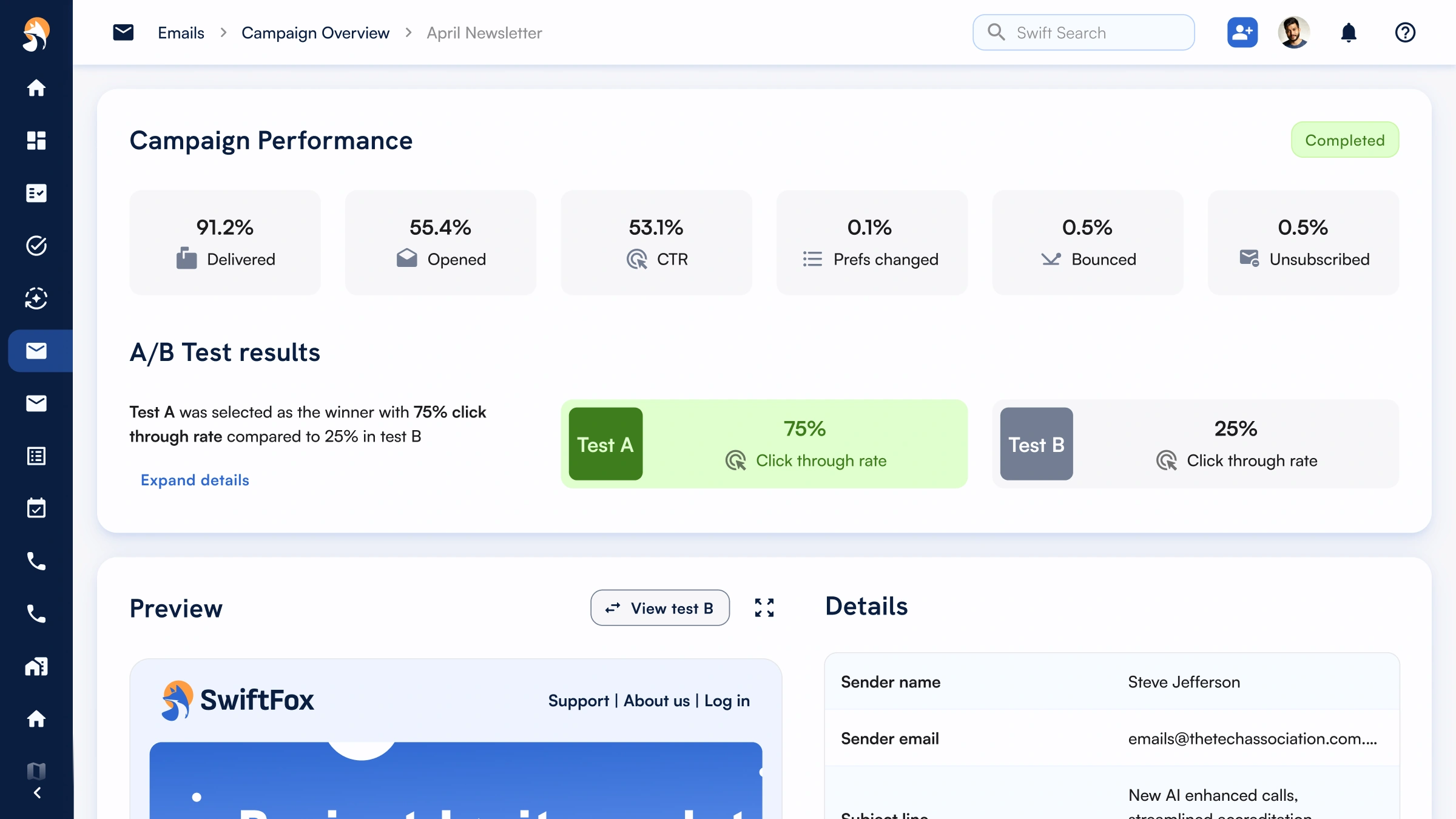Select the green Test A badge
Screen dimensions: 1456x819
pos(605,444)
